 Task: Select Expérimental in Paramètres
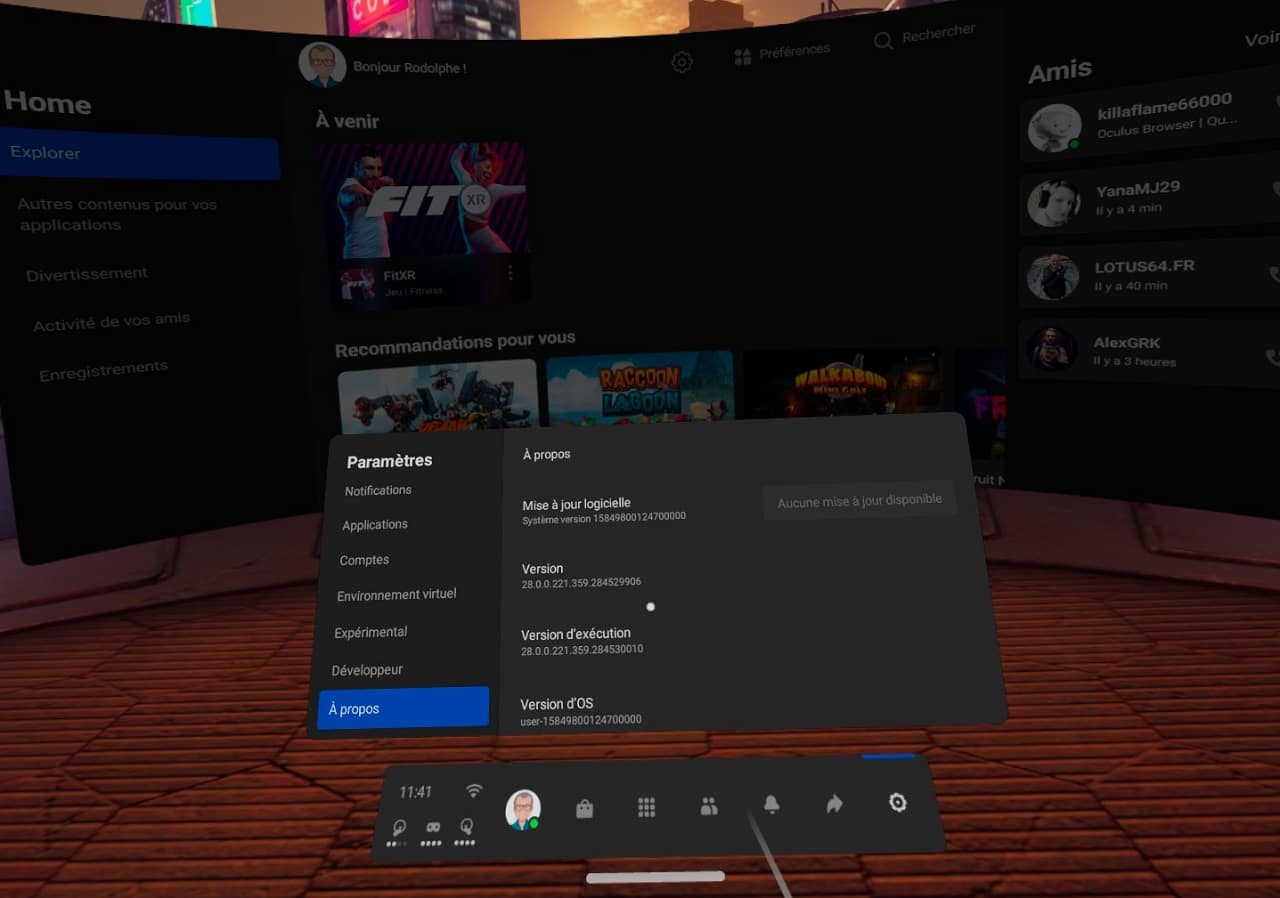371,632
